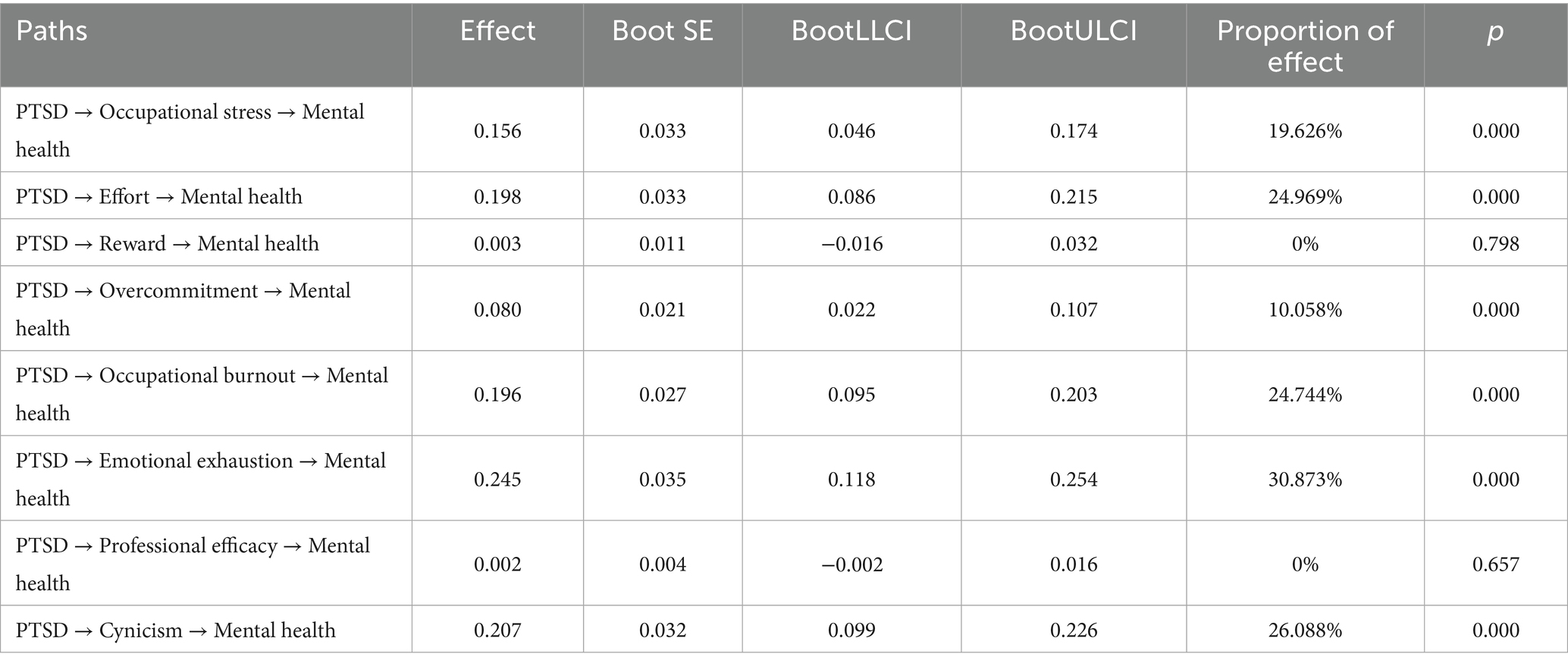Select the PTSD → Occupational stress path cell
Viewport: 1568px width, 666px height.
(x=190, y=130)
